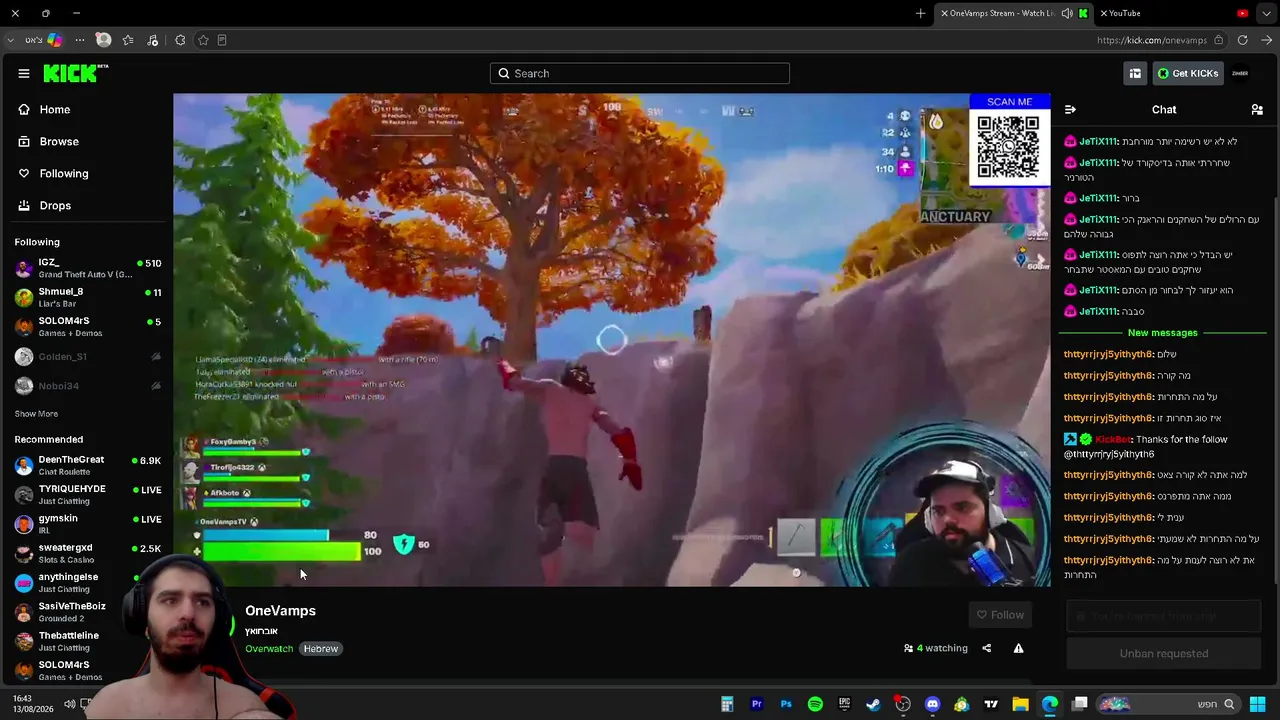Open the TradingView taskbar icon

991,704
